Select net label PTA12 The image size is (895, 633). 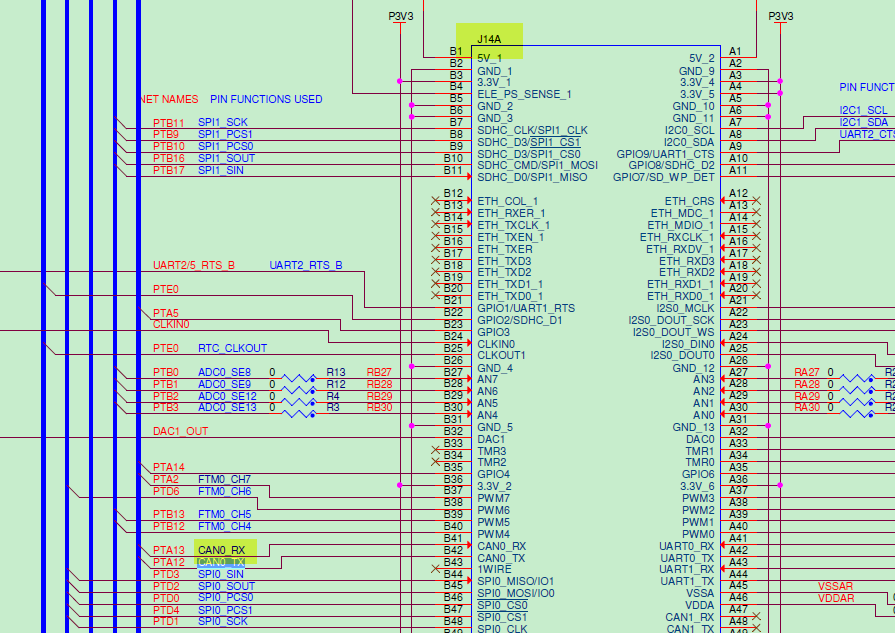[169, 562]
